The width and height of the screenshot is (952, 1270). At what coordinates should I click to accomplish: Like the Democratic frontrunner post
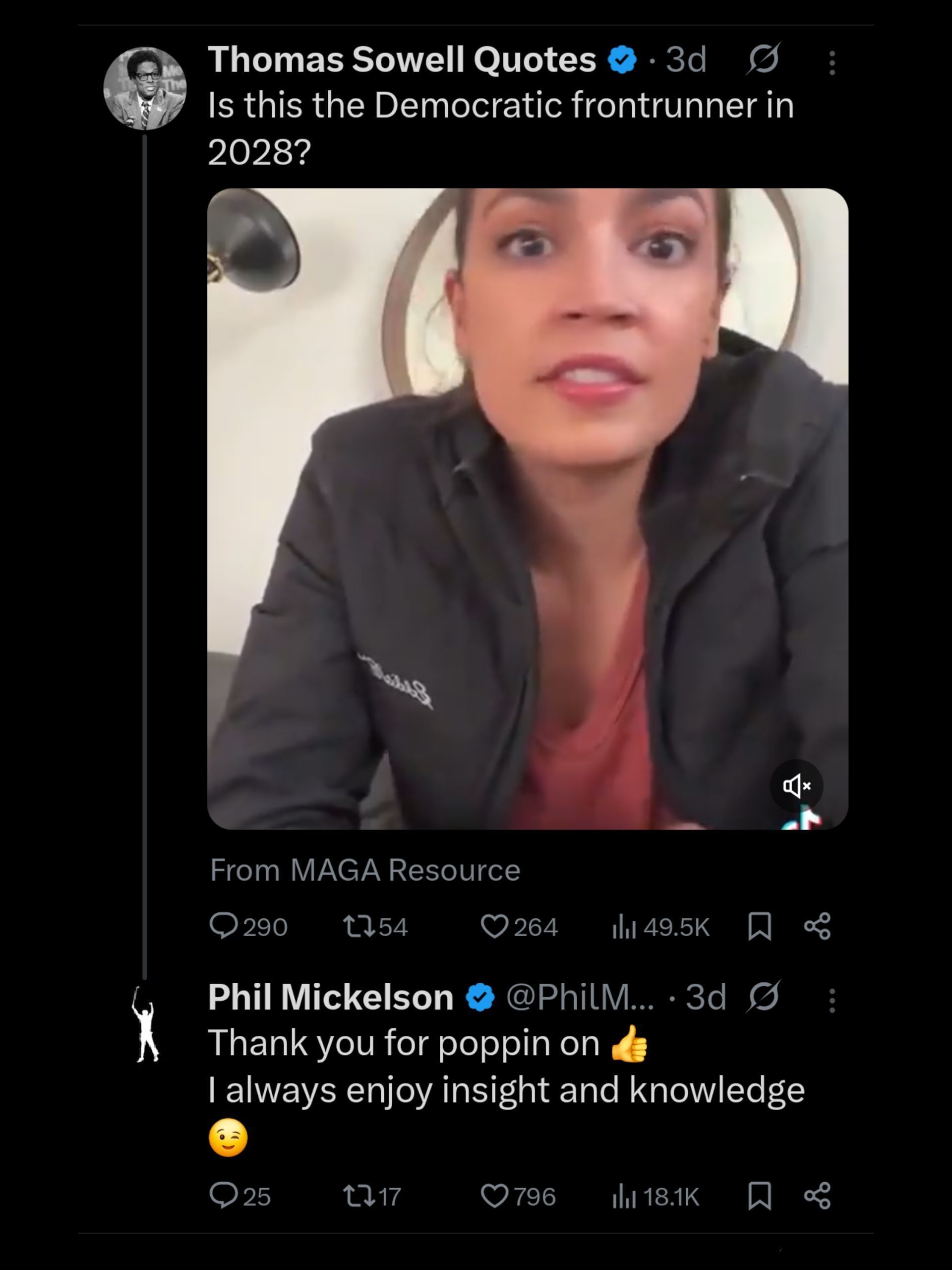[494, 926]
